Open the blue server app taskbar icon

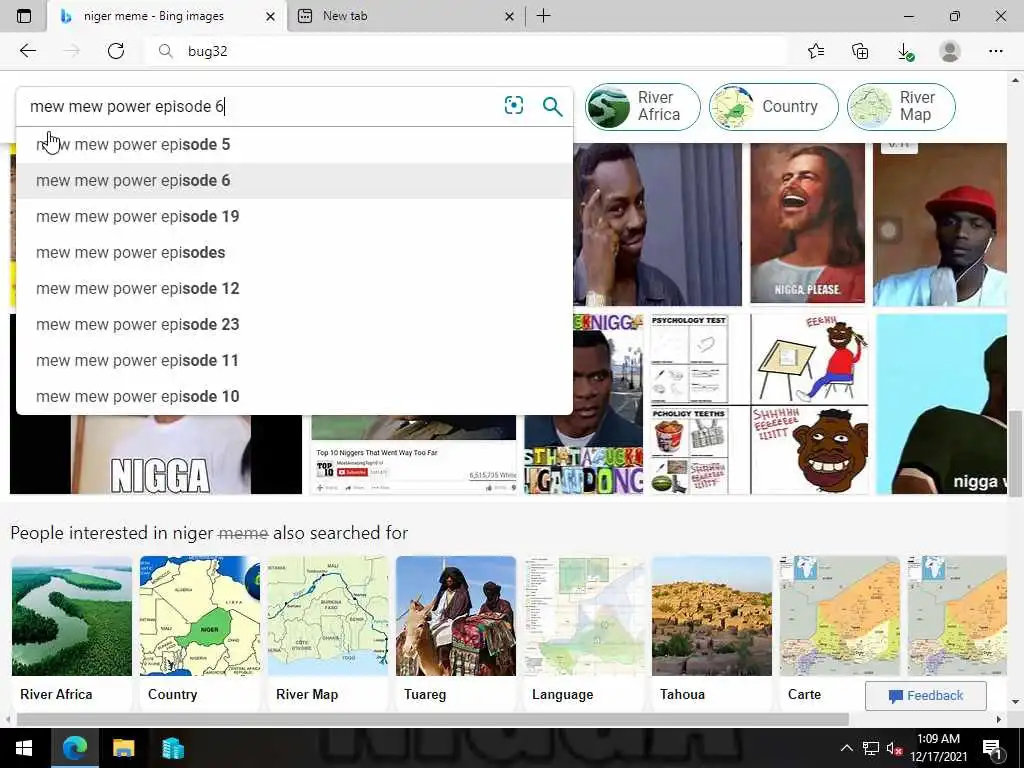[x=172, y=748]
